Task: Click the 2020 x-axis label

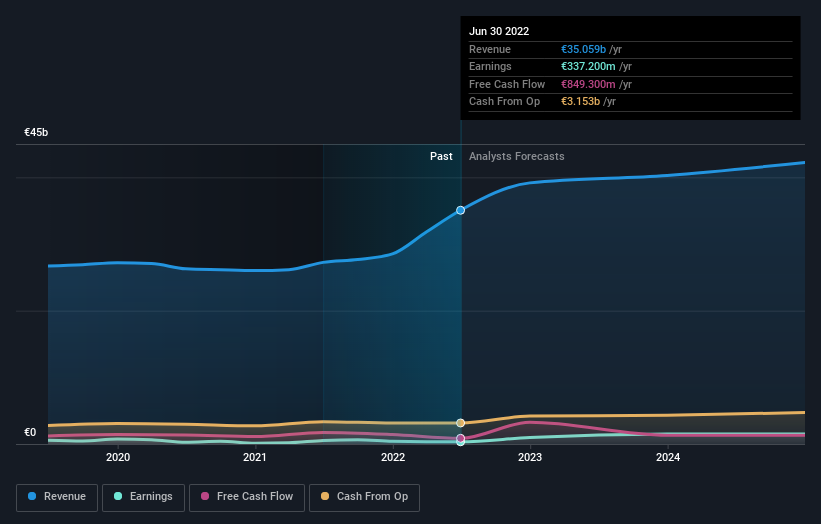Action: click(x=118, y=457)
